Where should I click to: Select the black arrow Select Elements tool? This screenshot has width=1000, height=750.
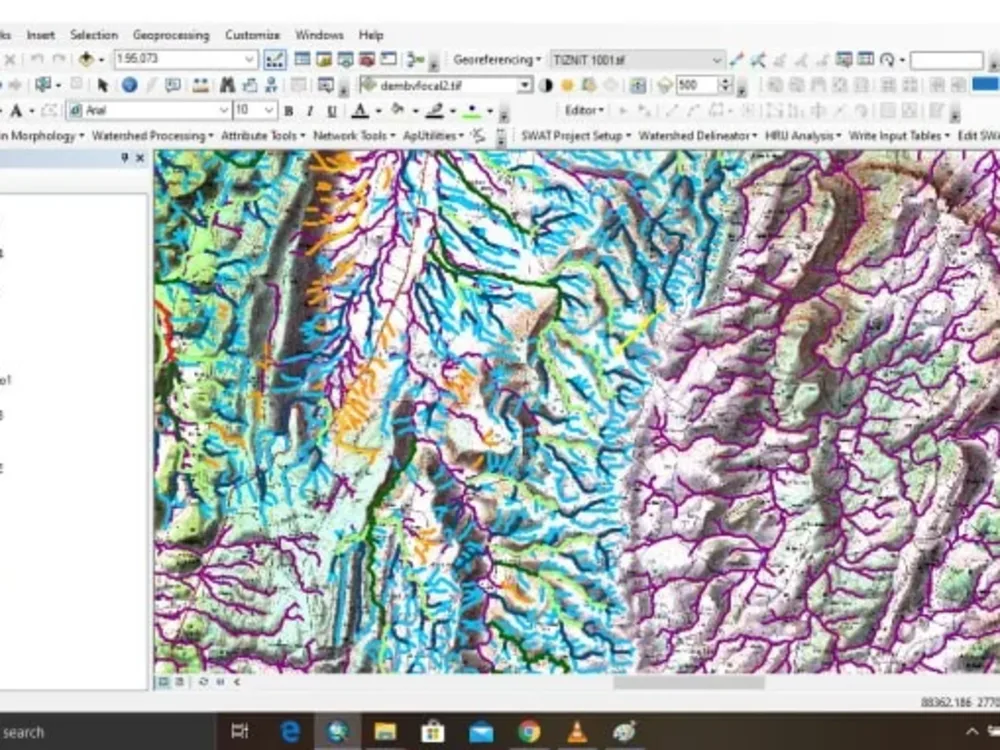104,83
